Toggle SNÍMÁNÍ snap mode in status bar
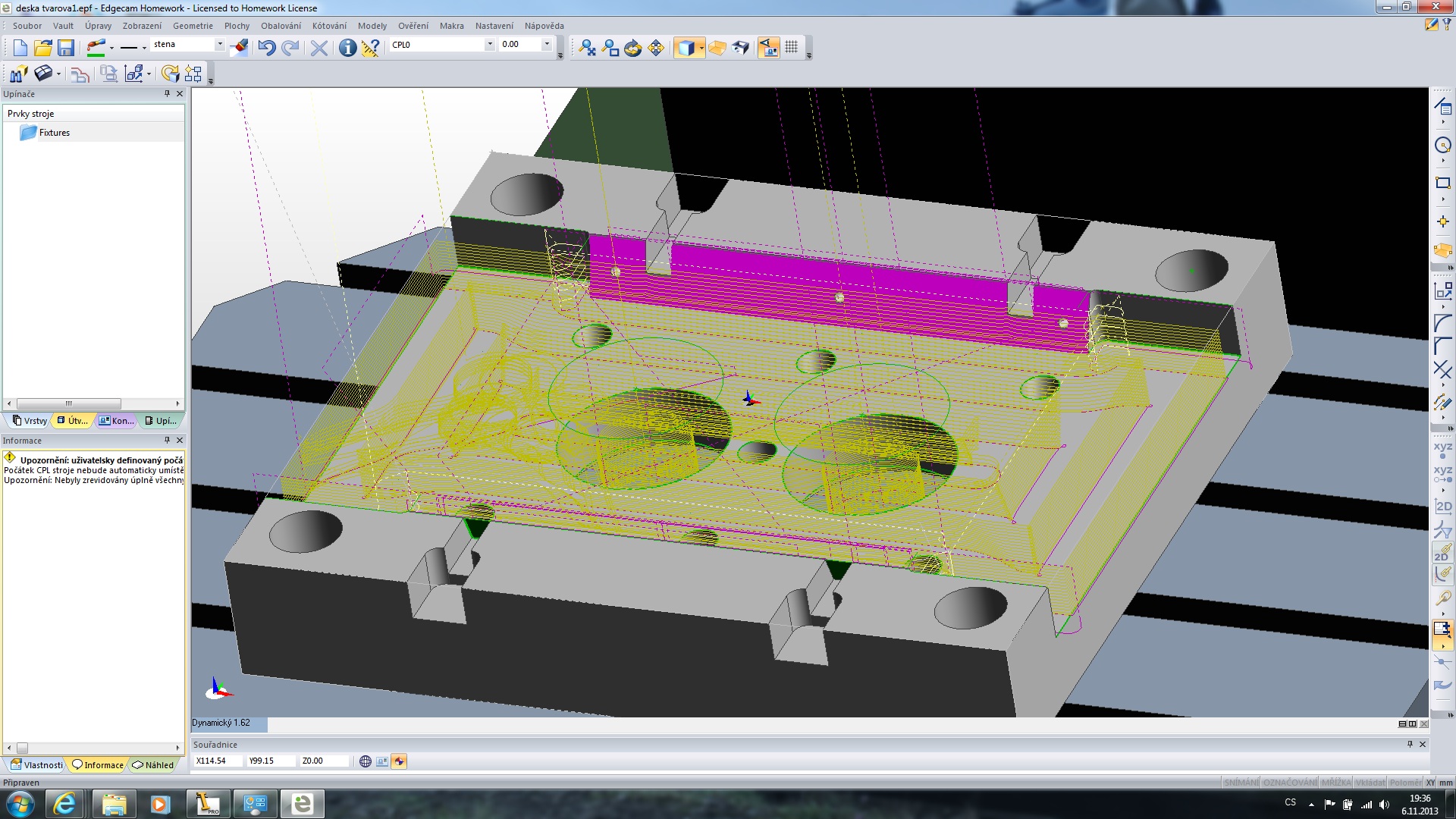The width and height of the screenshot is (1456, 819). pyautogui.click(x=1241, y=783)
